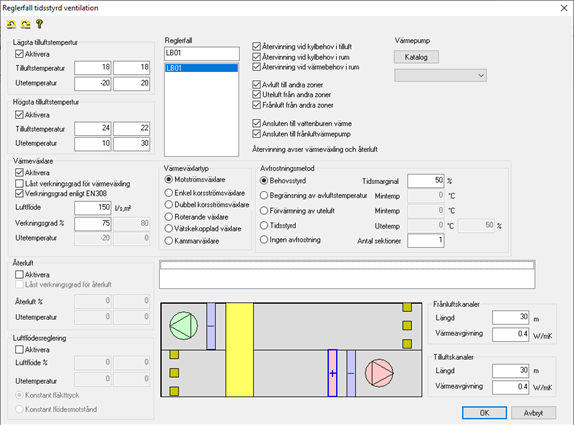Click the Katalog button

[416, 57]
